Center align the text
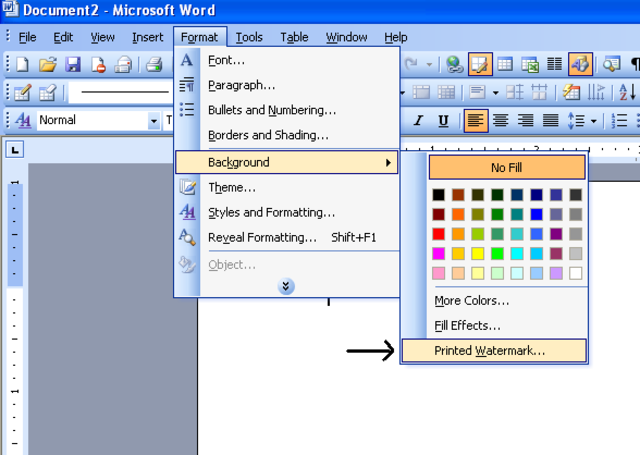Viewport: 640px width, 455px height. tap(500, 120)
